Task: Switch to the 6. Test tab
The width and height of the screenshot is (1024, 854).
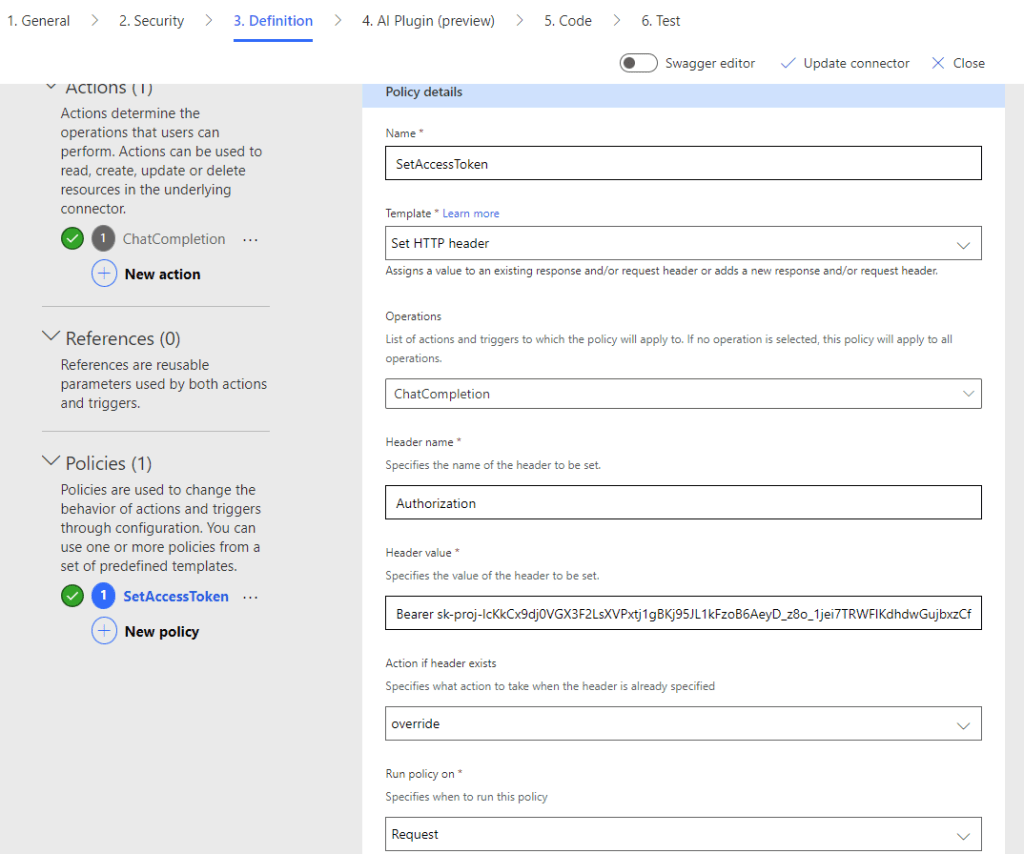Action: (x=660, y=21)
